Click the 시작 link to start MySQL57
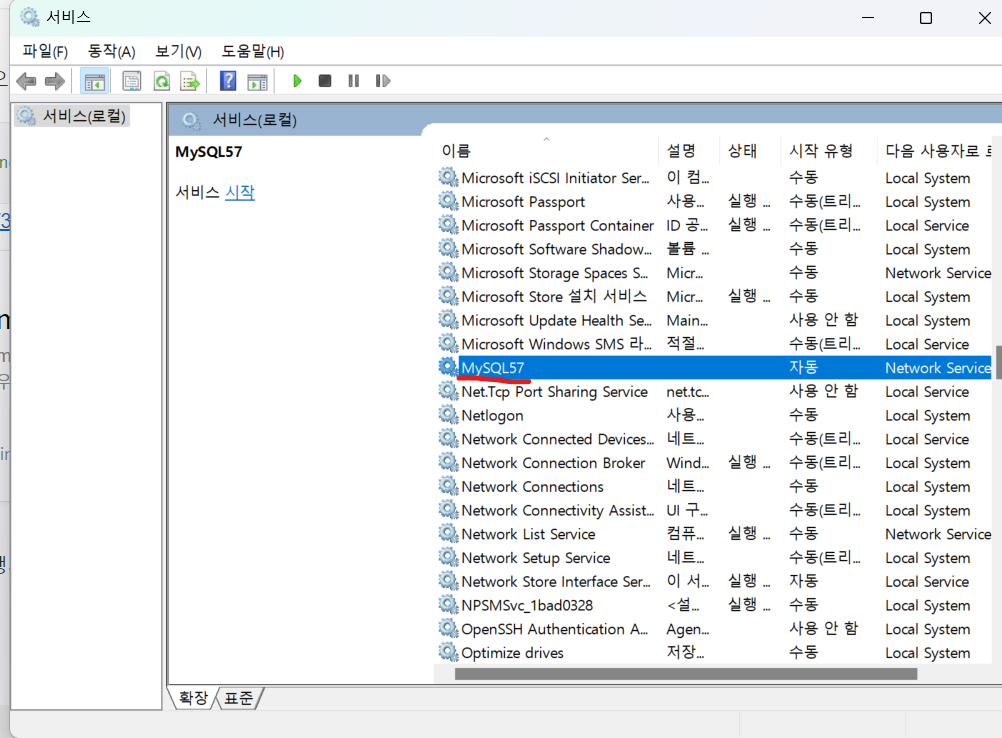The width and height of the screenshot is (1002, 738). pyautogui.click(x=240, y=192)
